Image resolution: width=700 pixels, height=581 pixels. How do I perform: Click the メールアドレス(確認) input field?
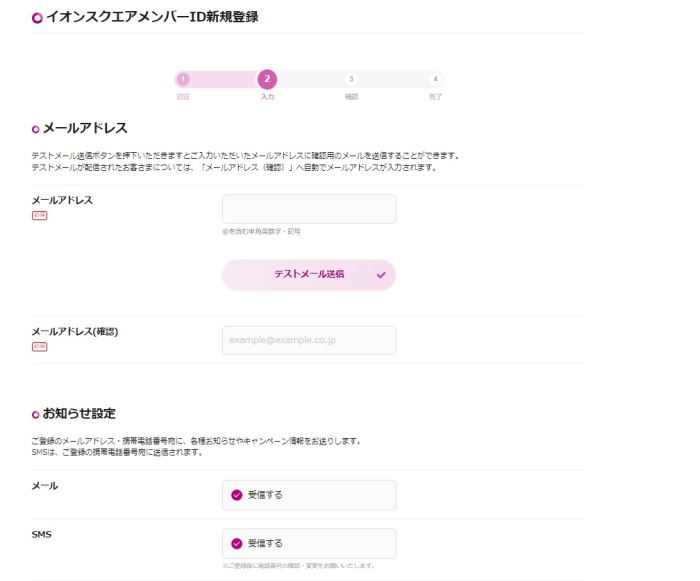click(x=309, y=340)
